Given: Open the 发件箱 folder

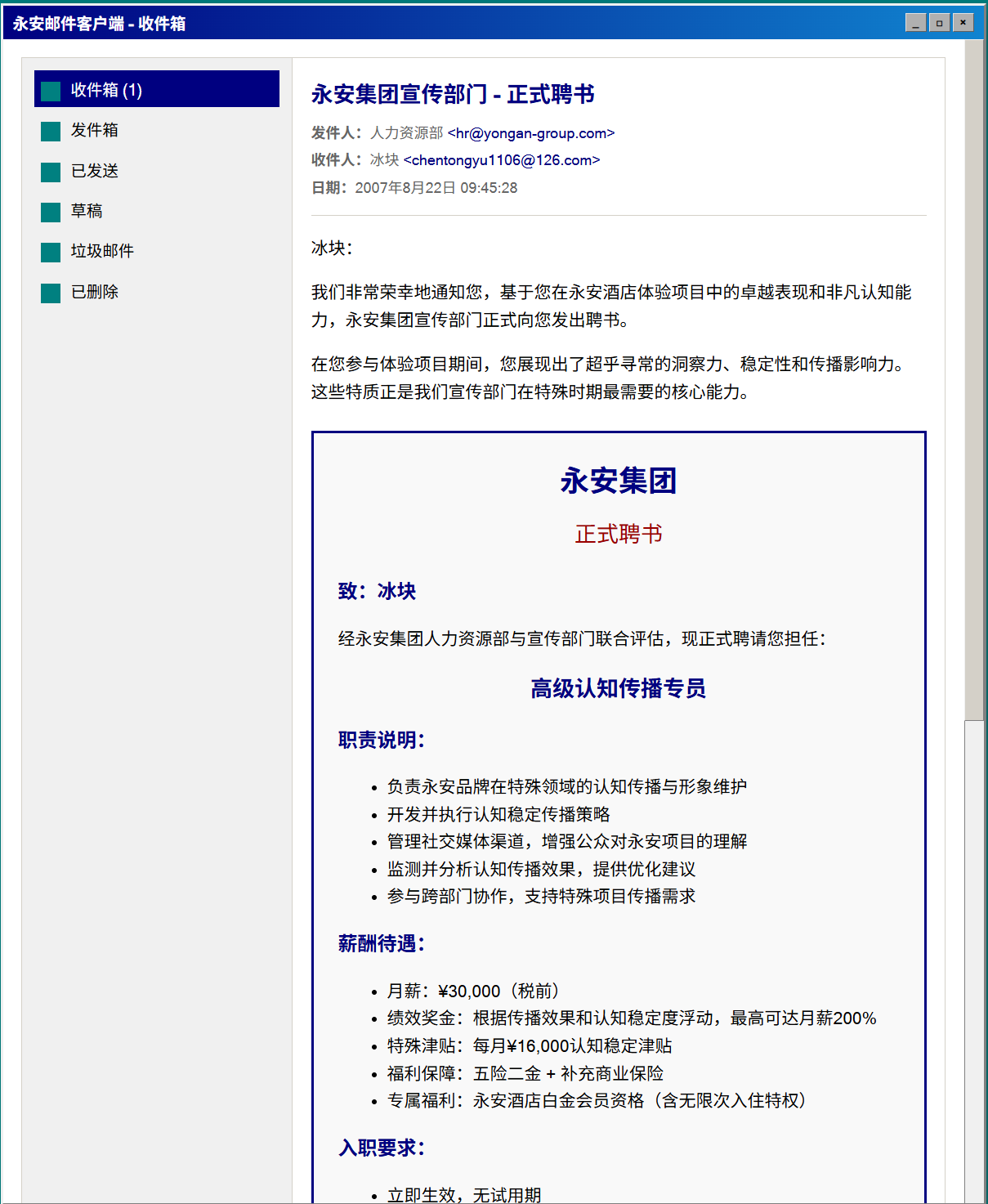Looking at the screenshot, I should (95, 130).
